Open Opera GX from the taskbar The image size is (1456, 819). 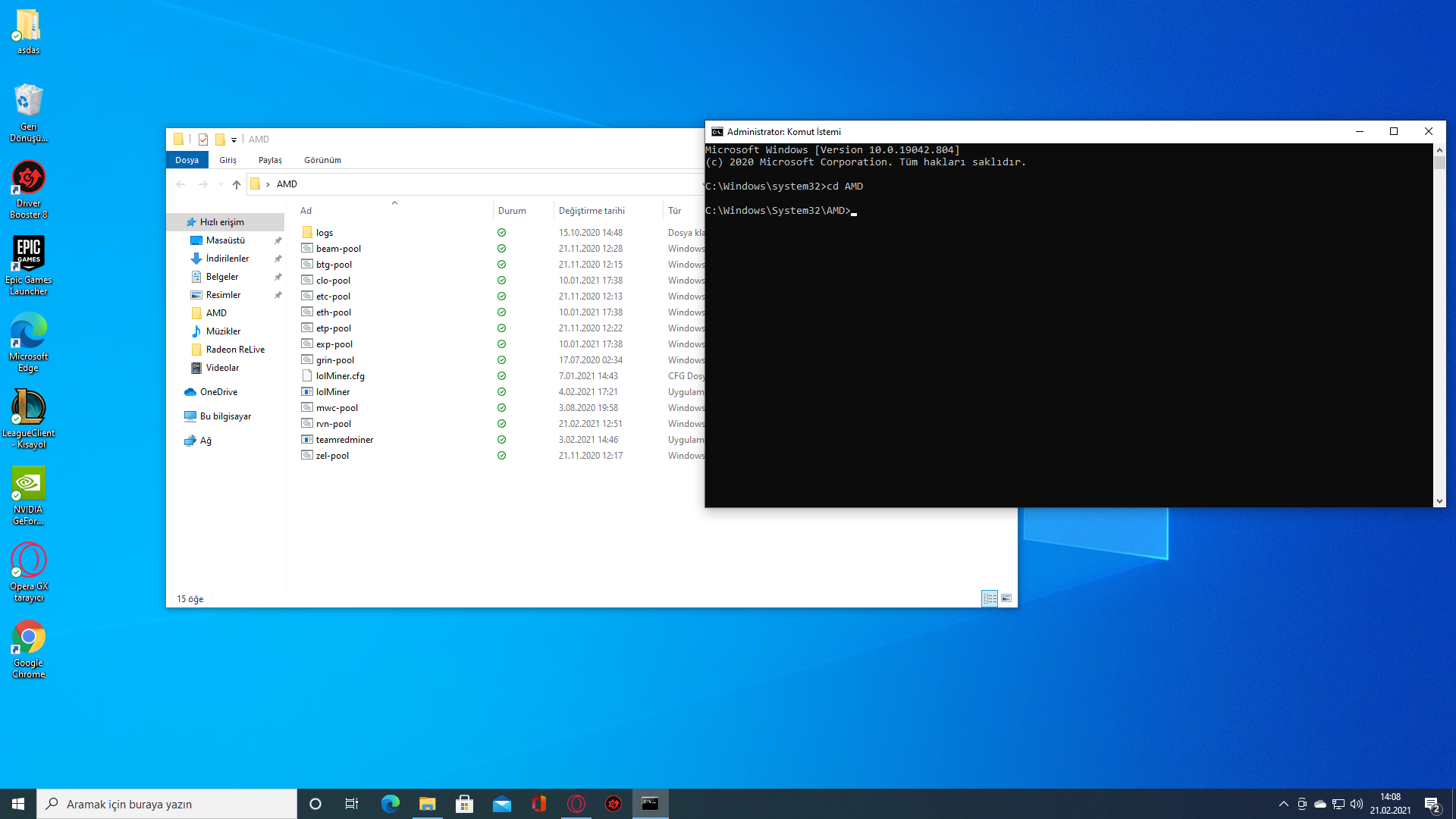[x=576, y=804]
